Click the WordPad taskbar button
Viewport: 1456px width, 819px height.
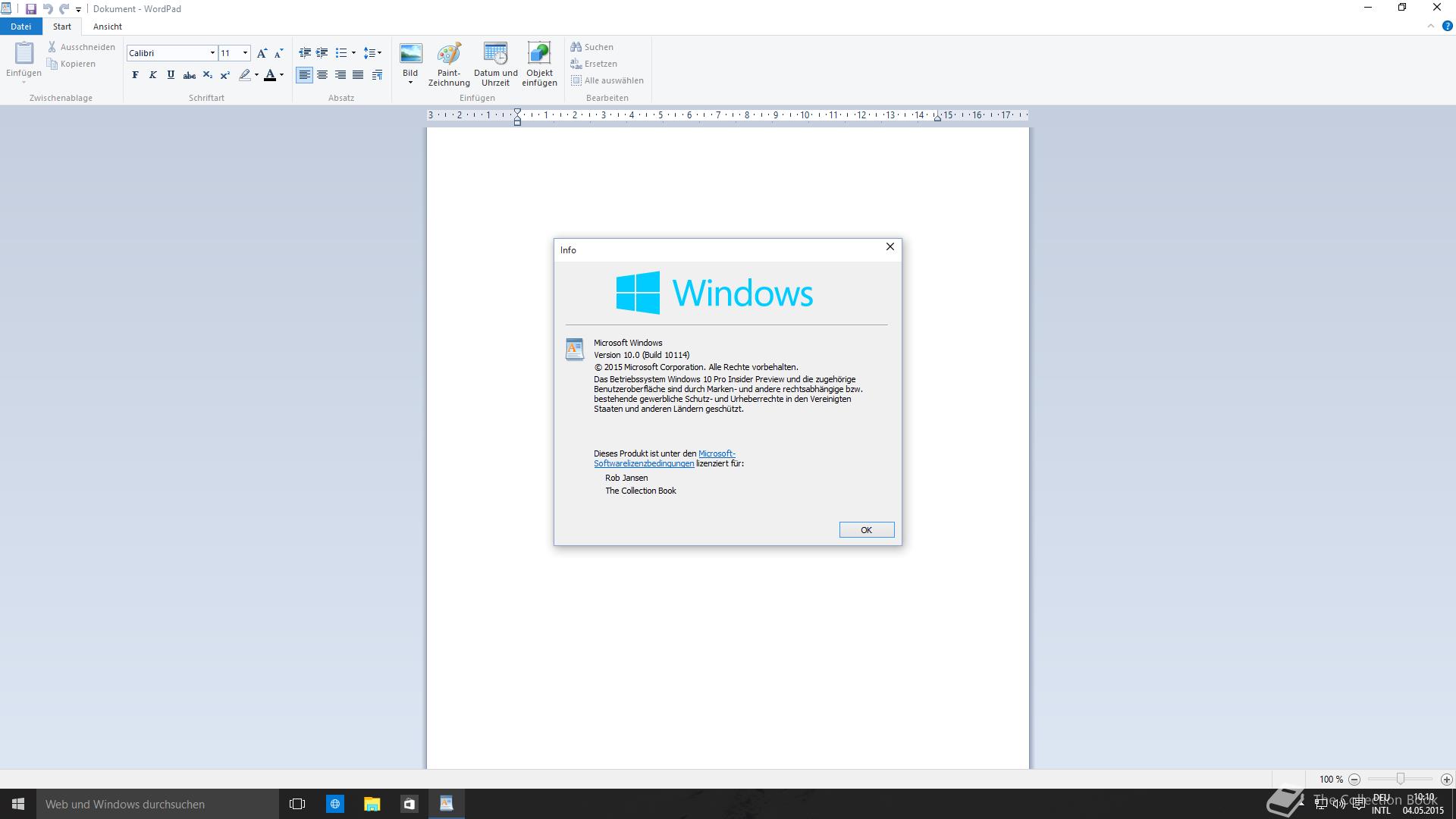[447, 804]
